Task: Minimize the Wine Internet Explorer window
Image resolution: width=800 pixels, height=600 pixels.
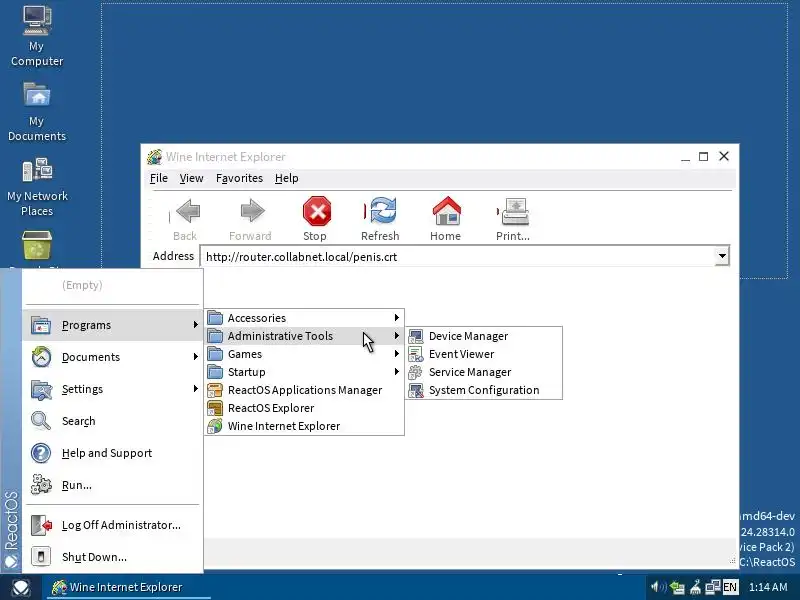Action: pyautogui.click(x=685, y=157)
